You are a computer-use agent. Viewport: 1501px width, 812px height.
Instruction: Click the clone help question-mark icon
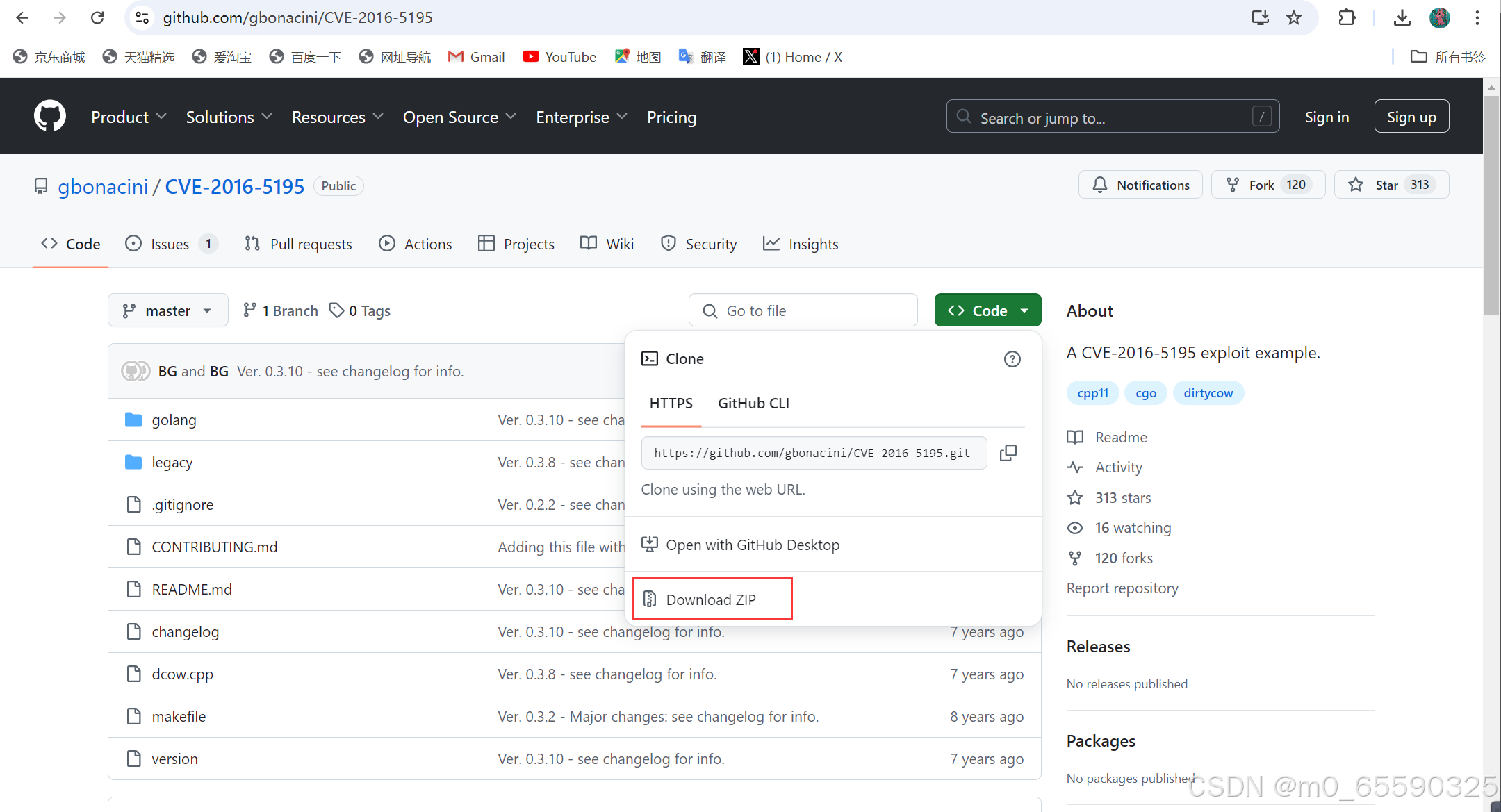[1012, 359]
